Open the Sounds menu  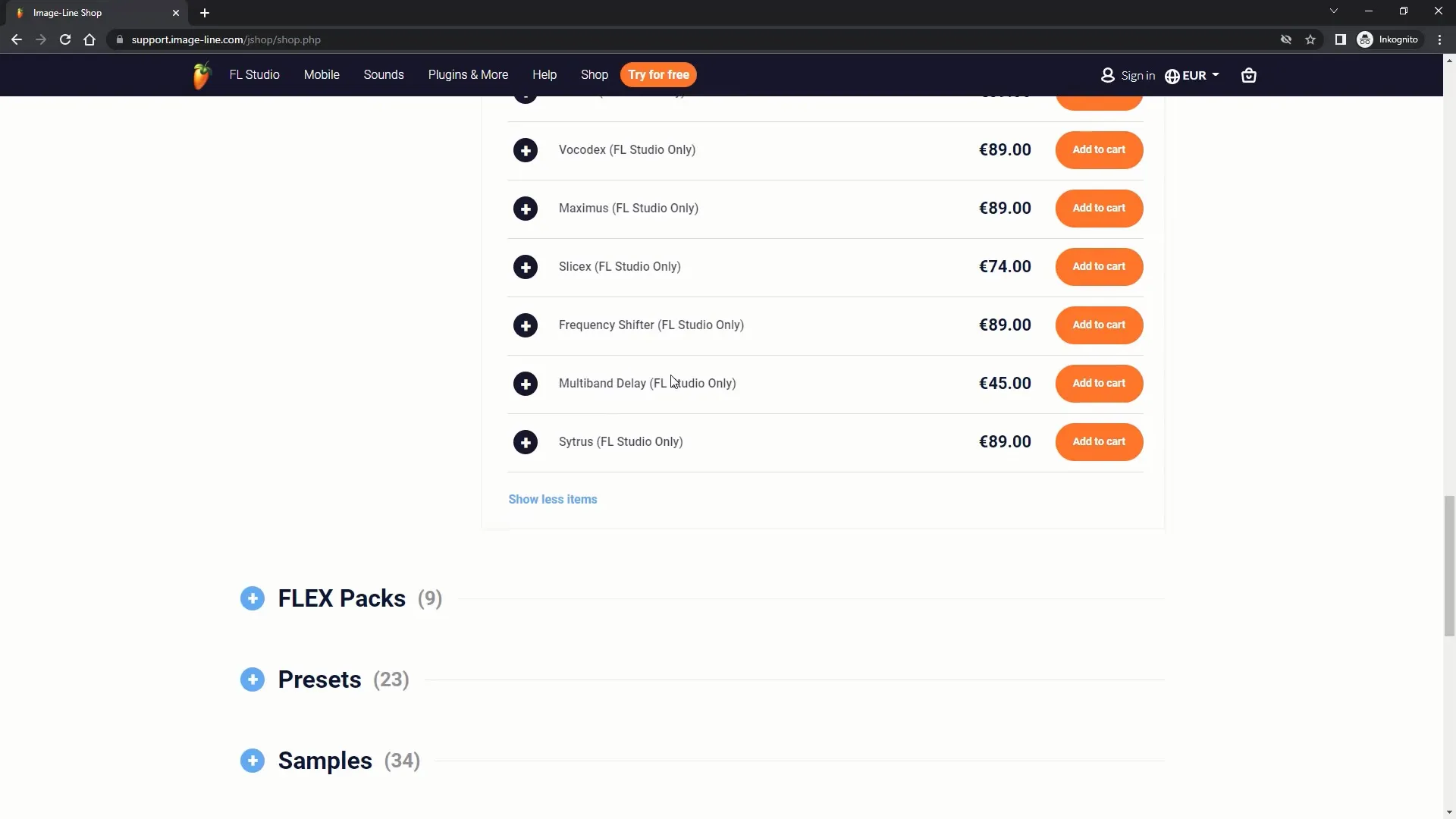point(383,74)
